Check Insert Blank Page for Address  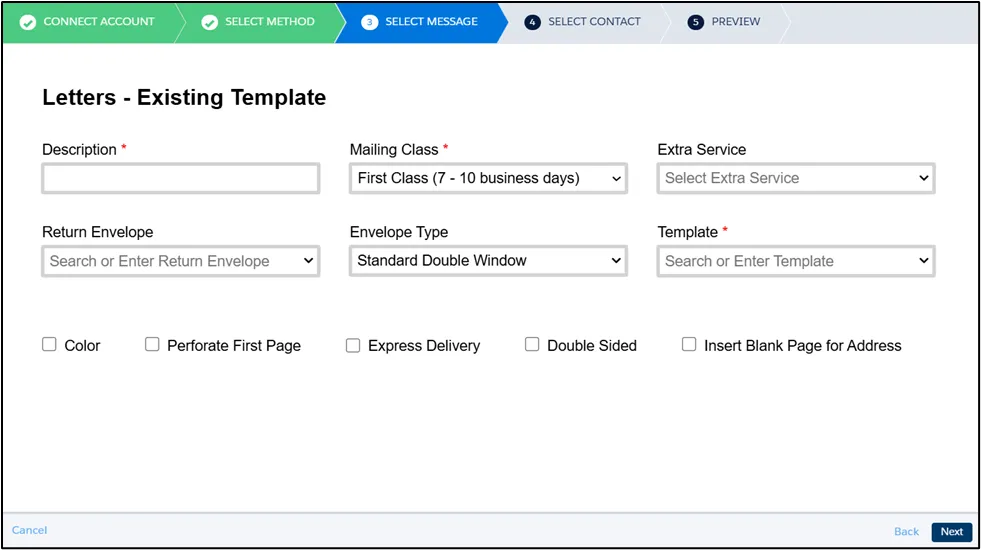click(689, 344)
